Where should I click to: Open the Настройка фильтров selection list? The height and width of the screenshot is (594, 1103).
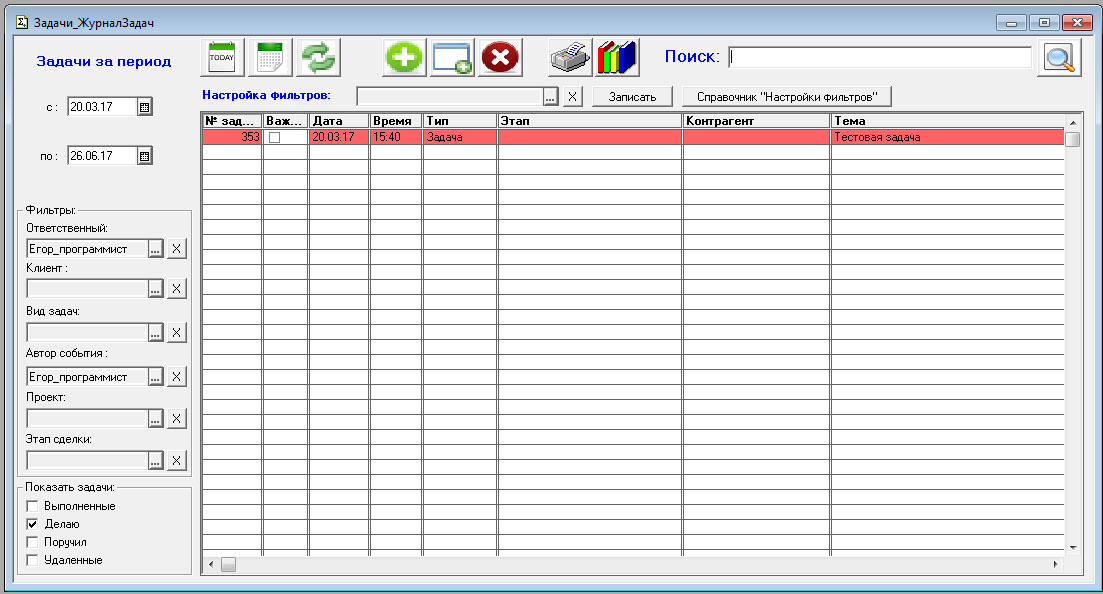click(x=550, y=97)
